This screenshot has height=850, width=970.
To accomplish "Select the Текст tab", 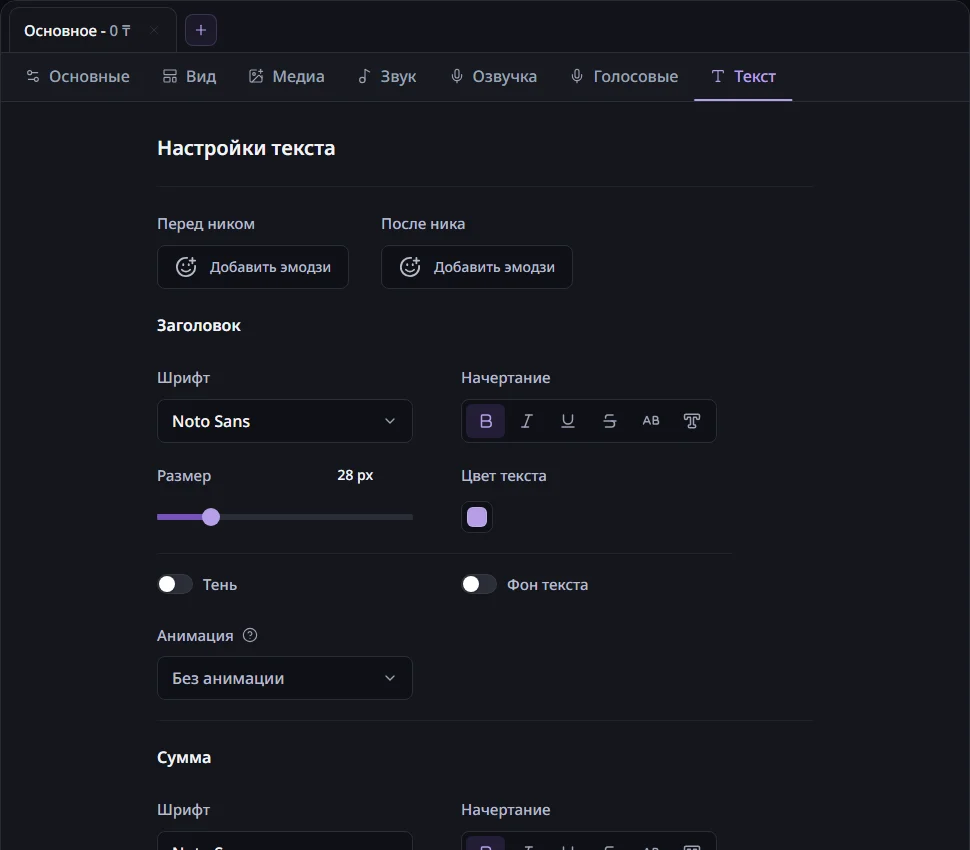I will coord(743,77).
